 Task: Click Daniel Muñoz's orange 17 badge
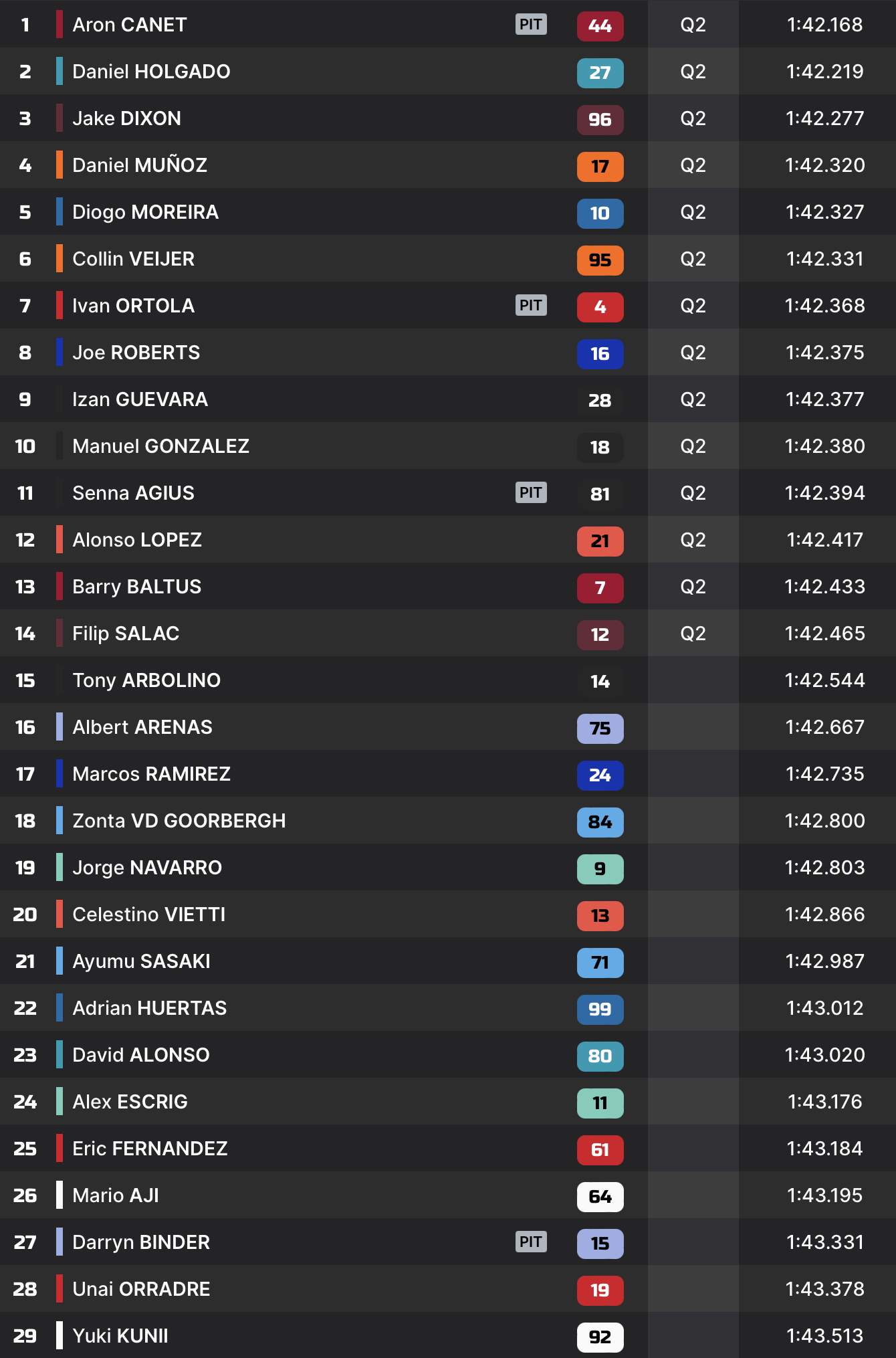tap(600, 167)
